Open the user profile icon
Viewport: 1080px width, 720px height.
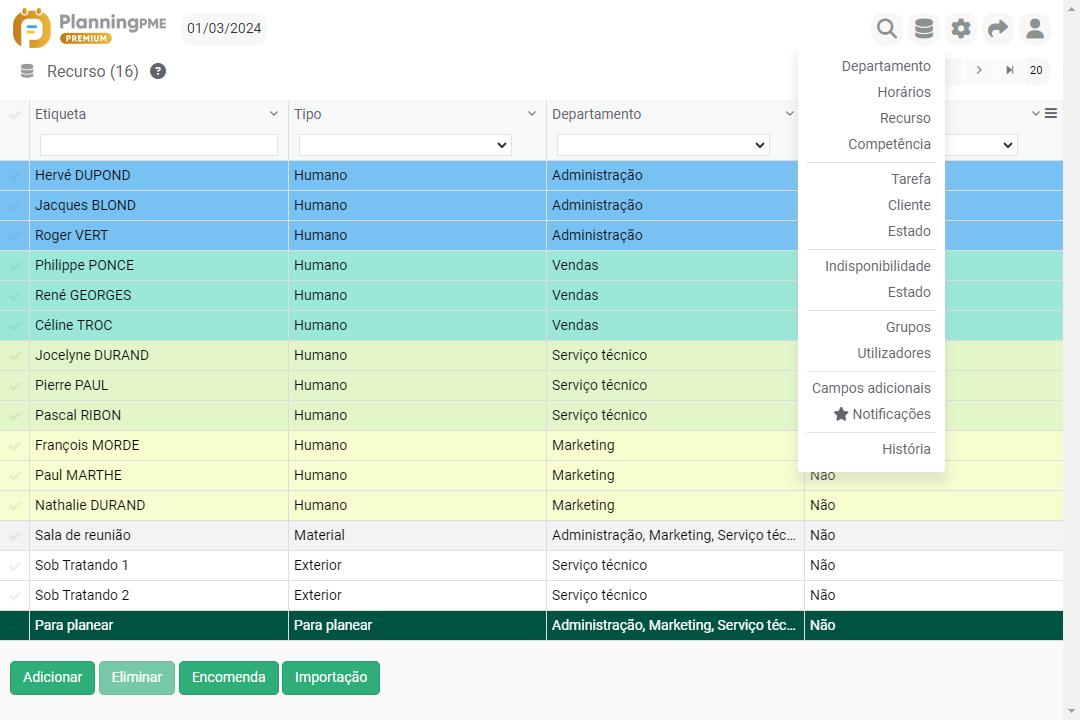1035,29
